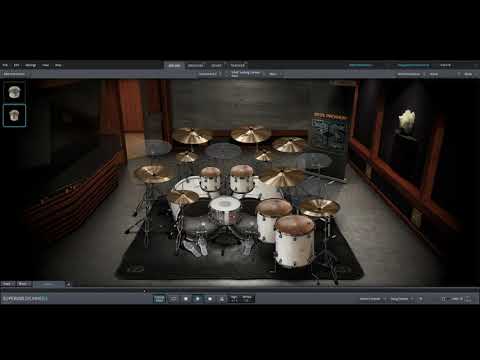Switch to the Tracker tab
Screen dimensions: 480x360
pos(237,65)
